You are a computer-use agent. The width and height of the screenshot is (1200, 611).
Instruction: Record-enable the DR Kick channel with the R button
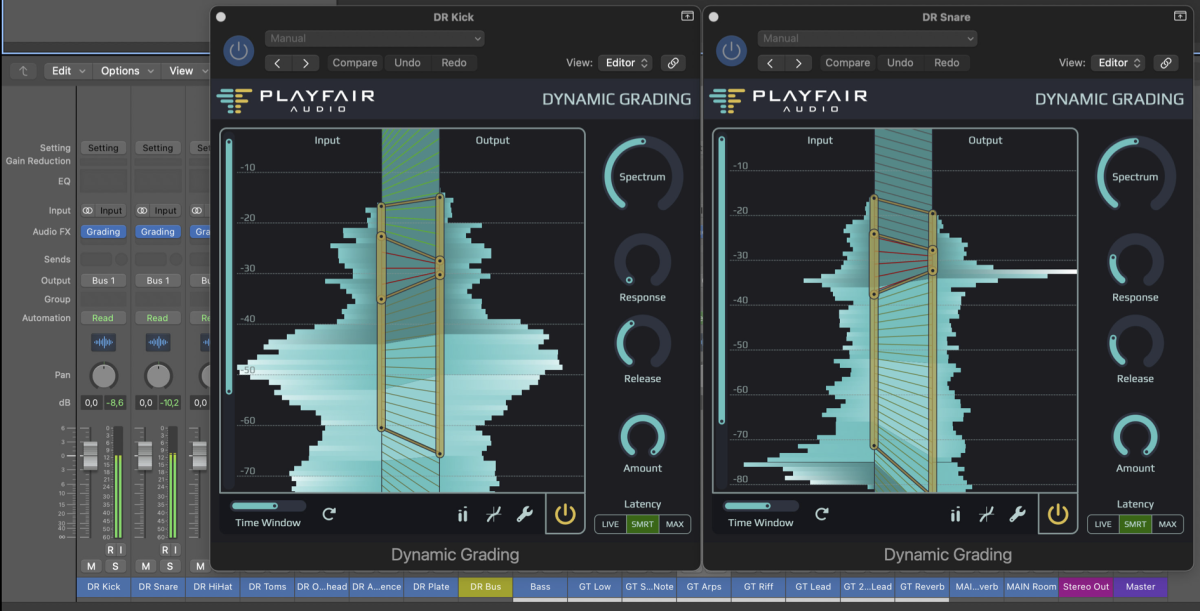pos(110,550)
